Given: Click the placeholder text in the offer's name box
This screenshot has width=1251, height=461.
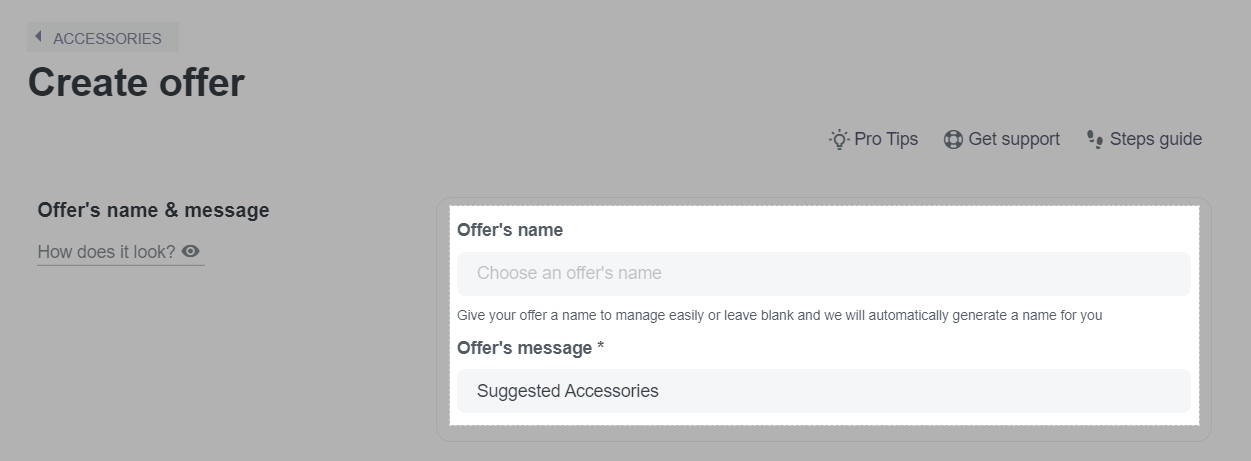Looking at the screenshot, I should click(569, 273).
